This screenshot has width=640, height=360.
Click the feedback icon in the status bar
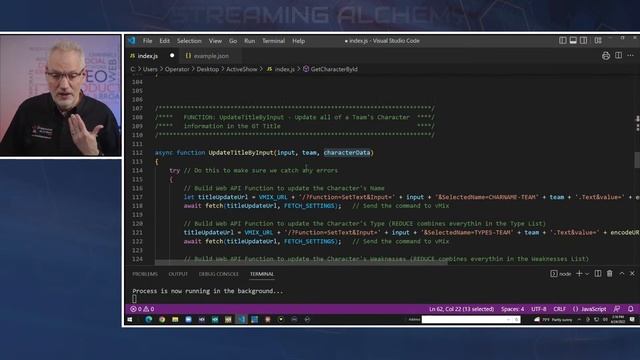tap(617, 309)
